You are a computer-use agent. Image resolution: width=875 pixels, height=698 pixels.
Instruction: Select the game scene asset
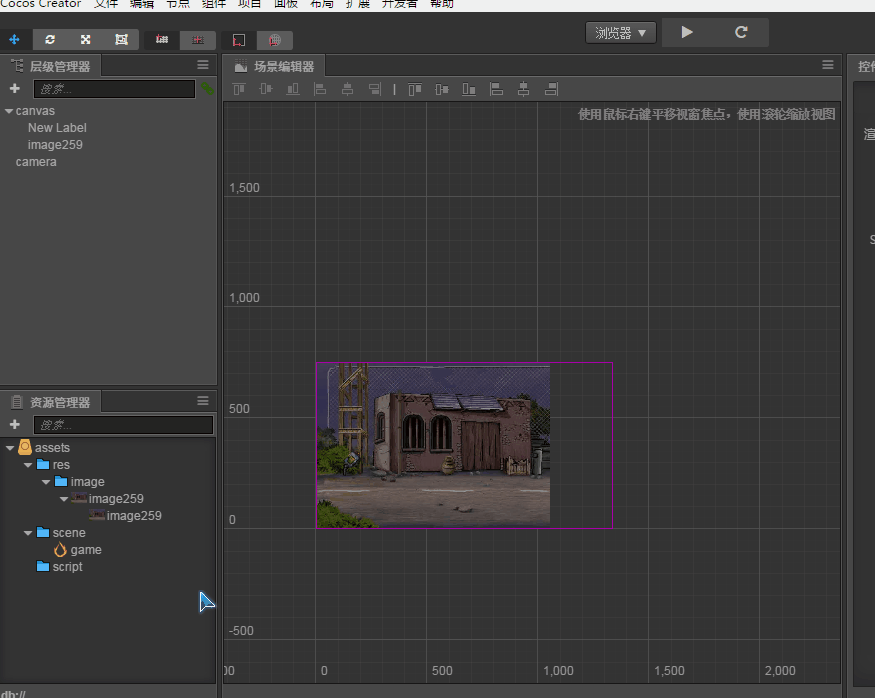pos(85,550)
